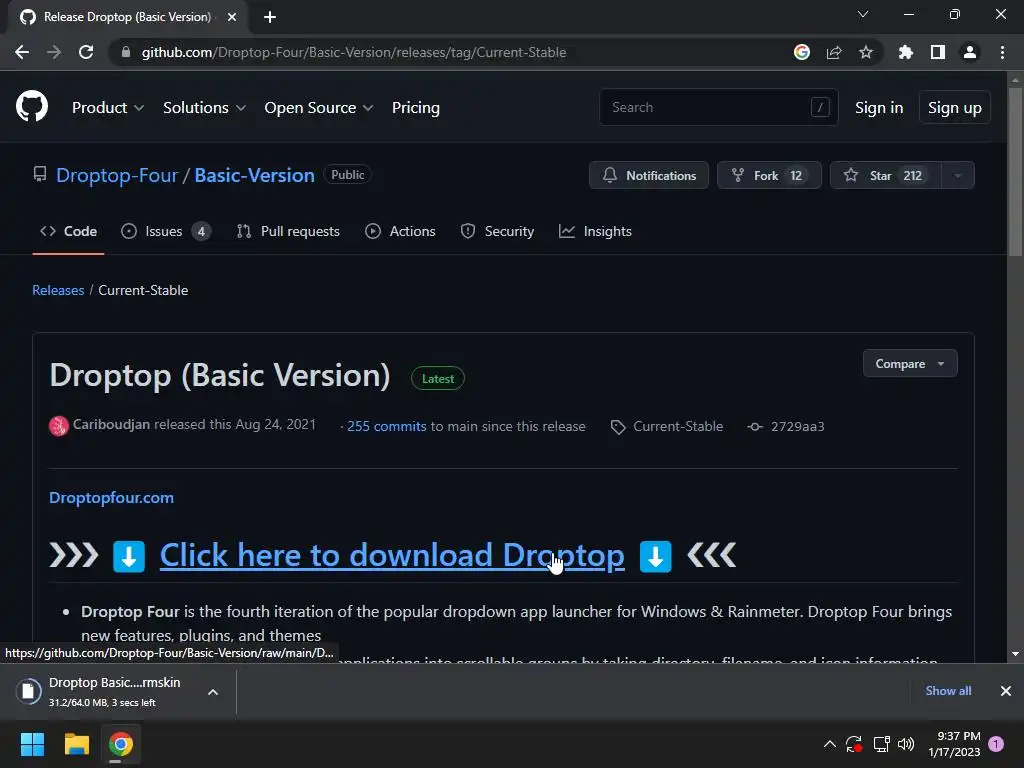Show hidden system tray icons
Image resolution: width=1024 pixels, height=768 pixels.
point(829,744)
